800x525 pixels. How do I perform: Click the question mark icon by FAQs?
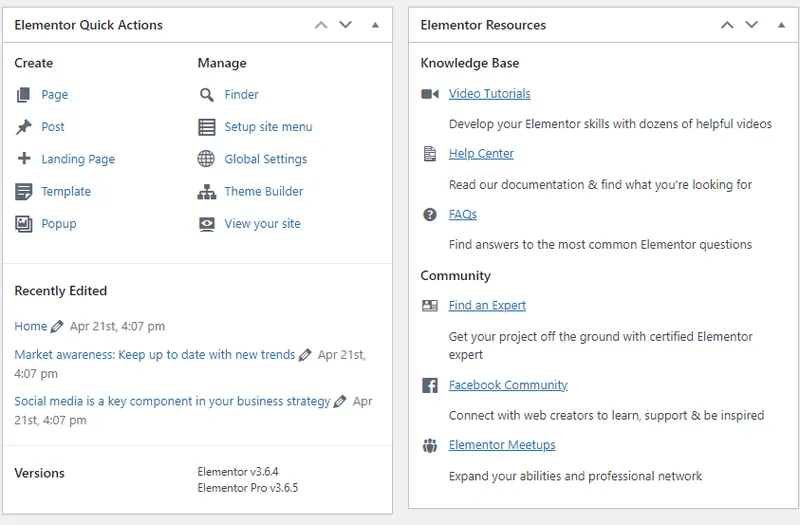click(x=430, y=214)
